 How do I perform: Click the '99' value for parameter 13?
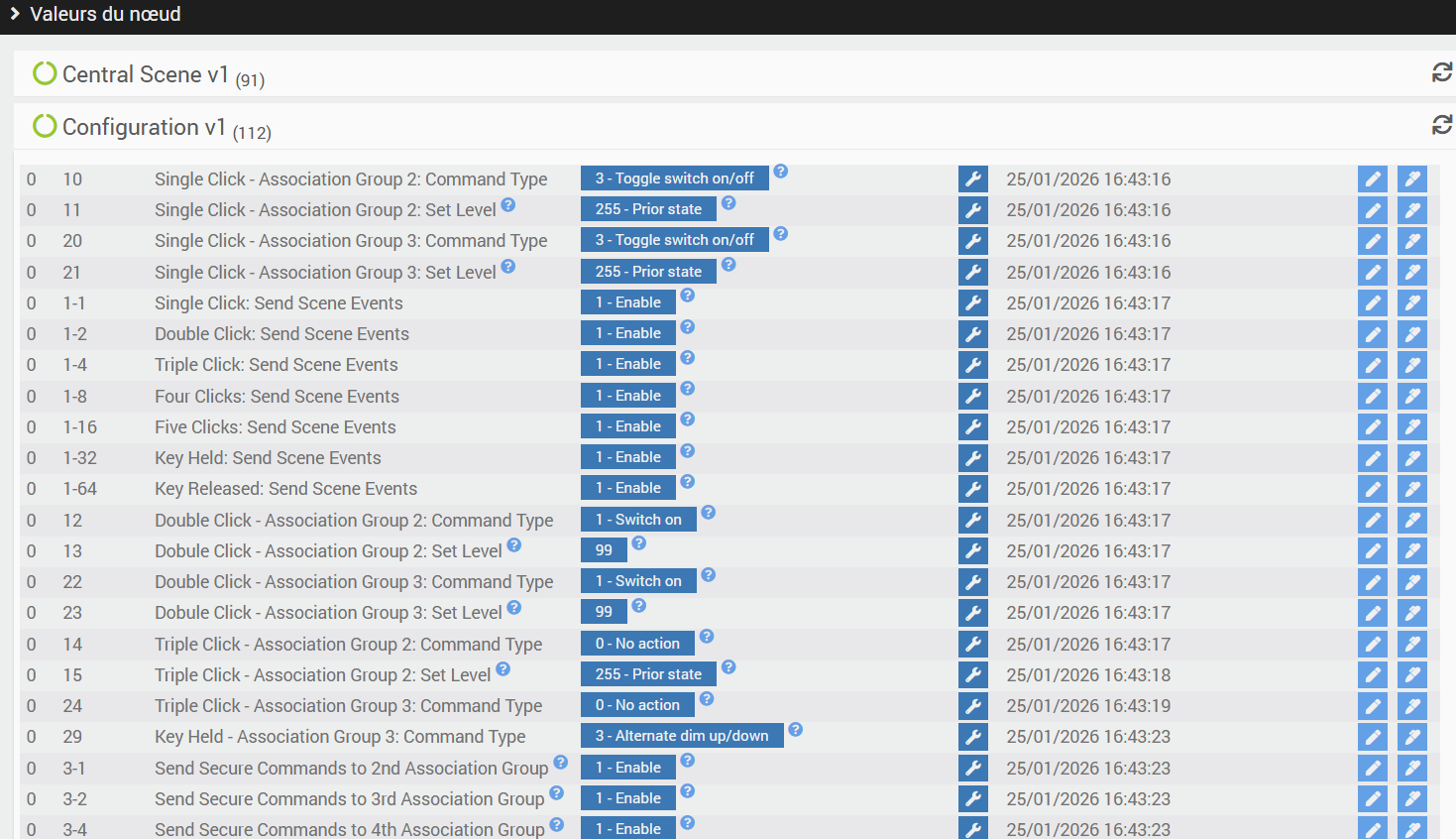[604, 550]
